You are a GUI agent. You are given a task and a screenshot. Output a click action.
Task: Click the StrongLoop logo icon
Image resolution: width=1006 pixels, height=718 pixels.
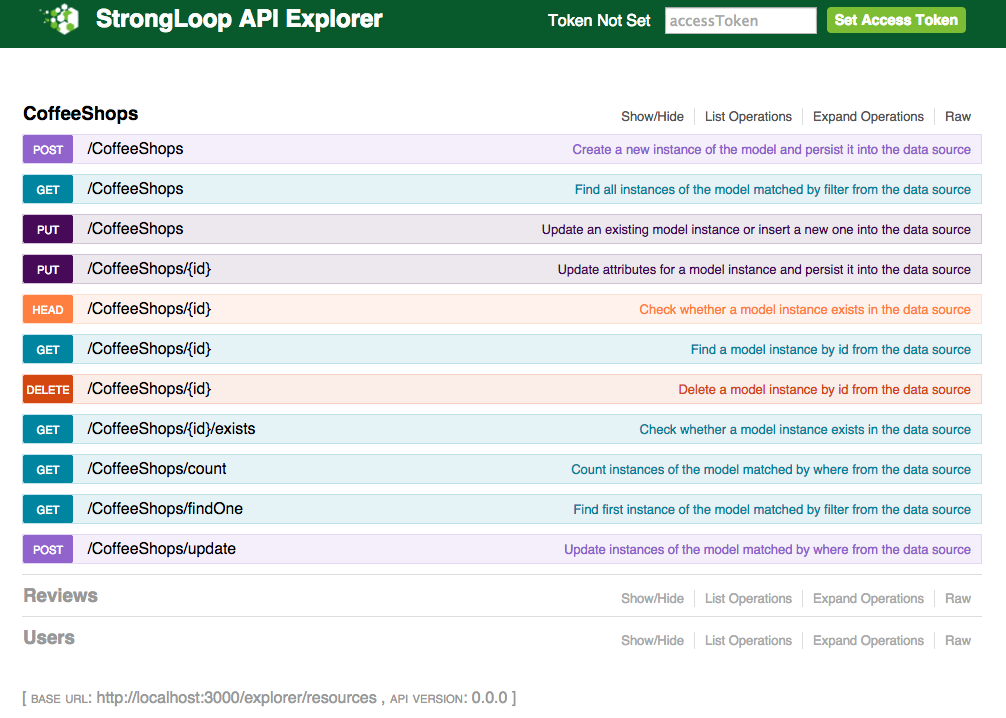60,19
